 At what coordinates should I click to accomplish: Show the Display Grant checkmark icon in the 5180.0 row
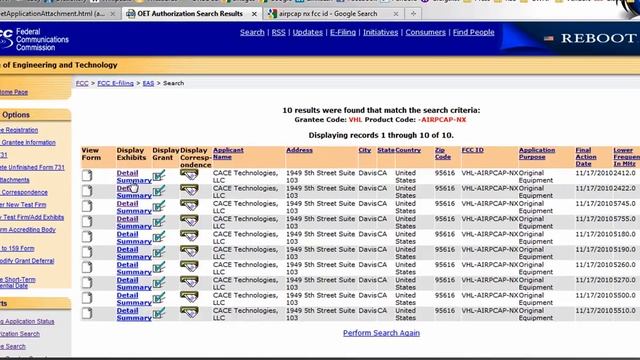(159, 237)
